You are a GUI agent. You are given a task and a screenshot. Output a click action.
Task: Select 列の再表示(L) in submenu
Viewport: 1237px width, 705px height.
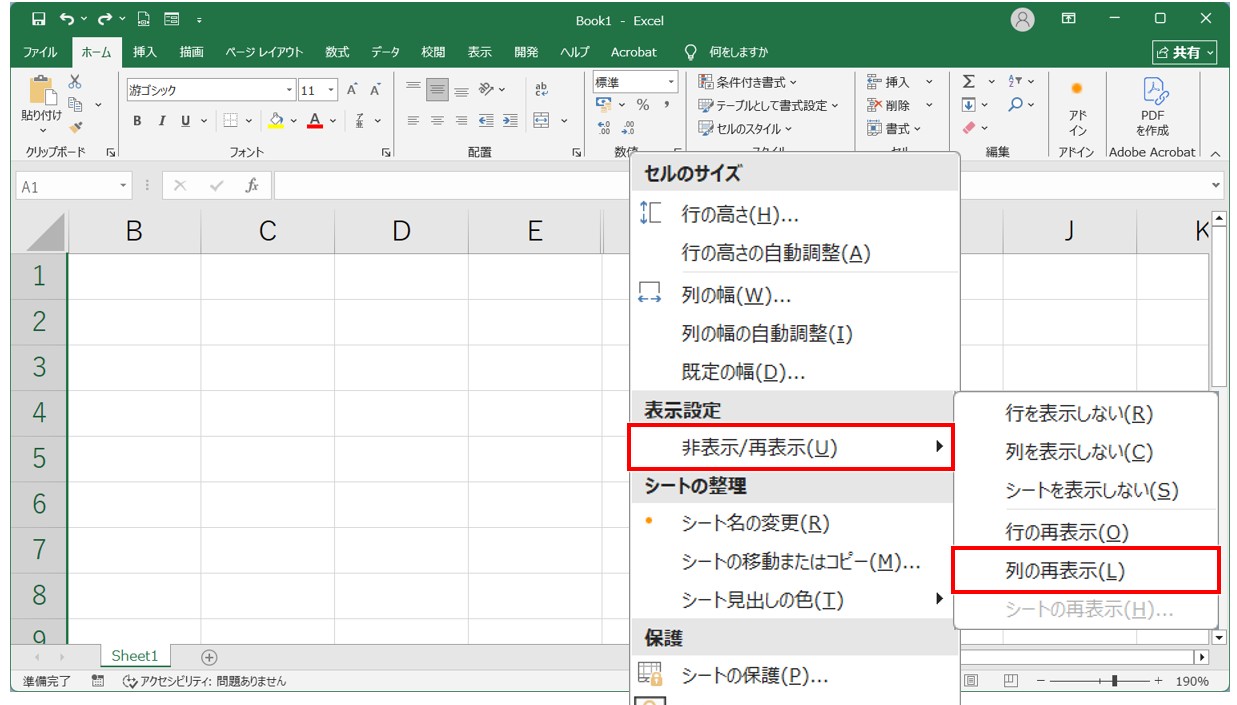coord(1086,571)
